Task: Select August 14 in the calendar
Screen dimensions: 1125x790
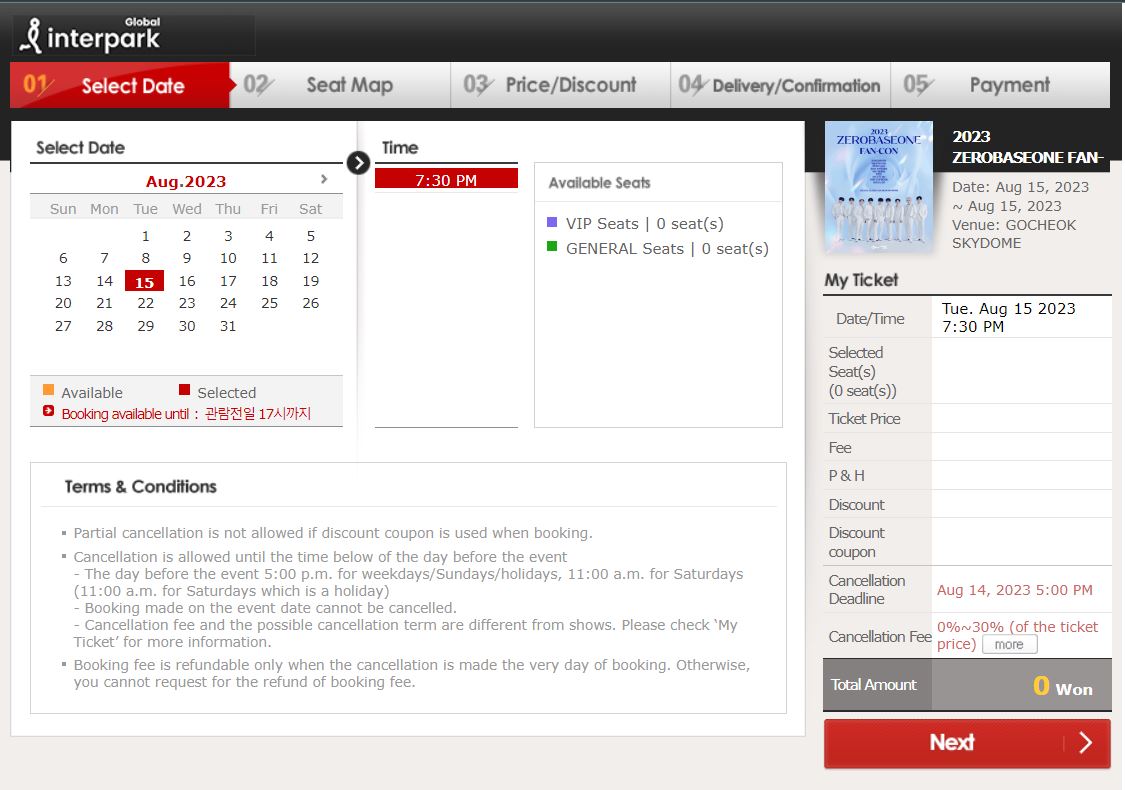Action: [105, 281]
